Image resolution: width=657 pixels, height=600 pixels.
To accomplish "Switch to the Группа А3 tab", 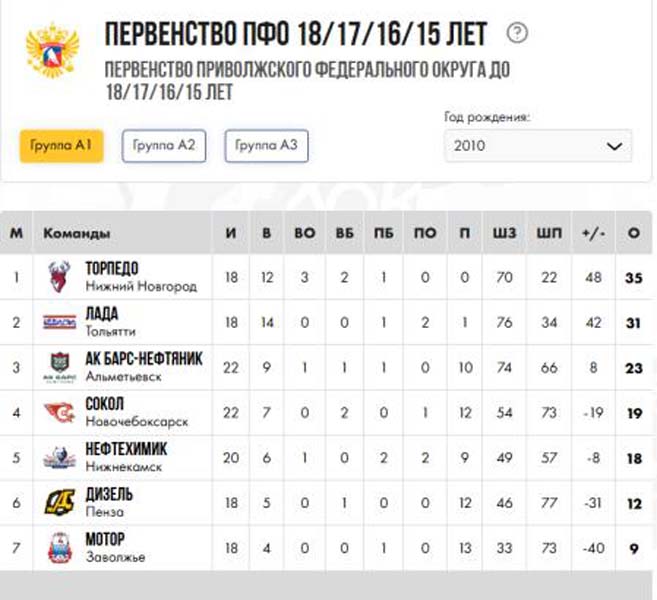I will pos(266,146).
